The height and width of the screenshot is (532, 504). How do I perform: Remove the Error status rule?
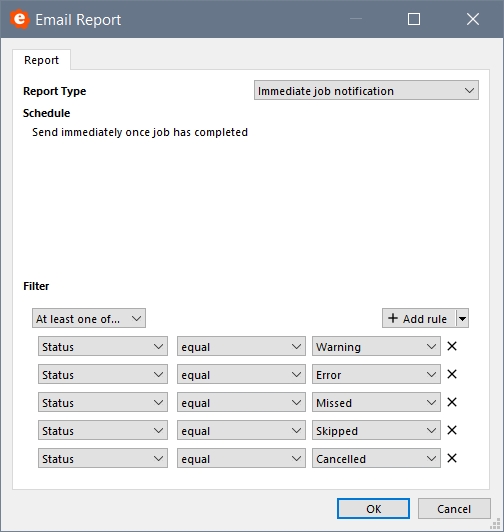pyautogui.click(x=452, y=374)
